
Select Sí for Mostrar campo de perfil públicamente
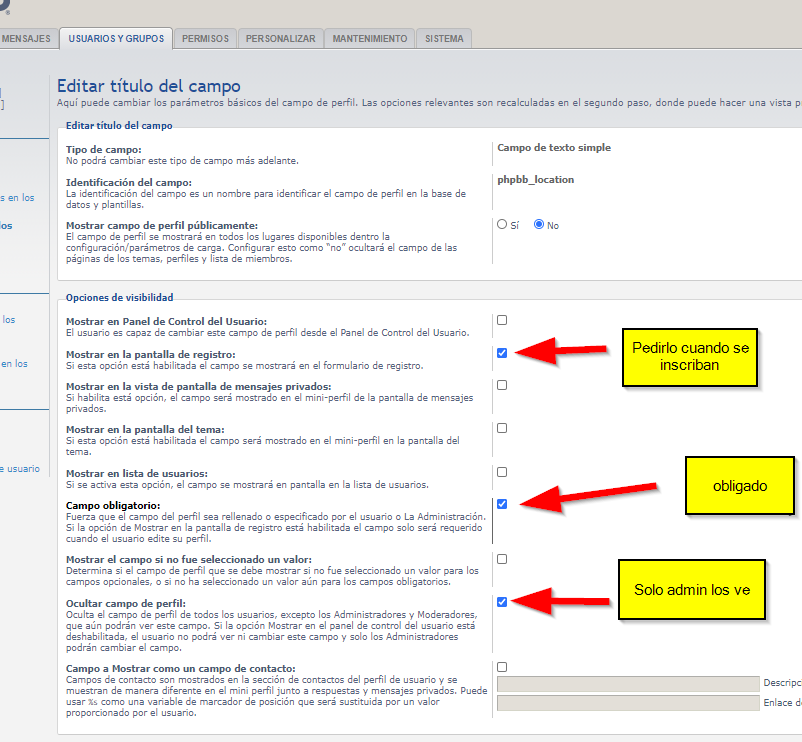click(503, 225)
